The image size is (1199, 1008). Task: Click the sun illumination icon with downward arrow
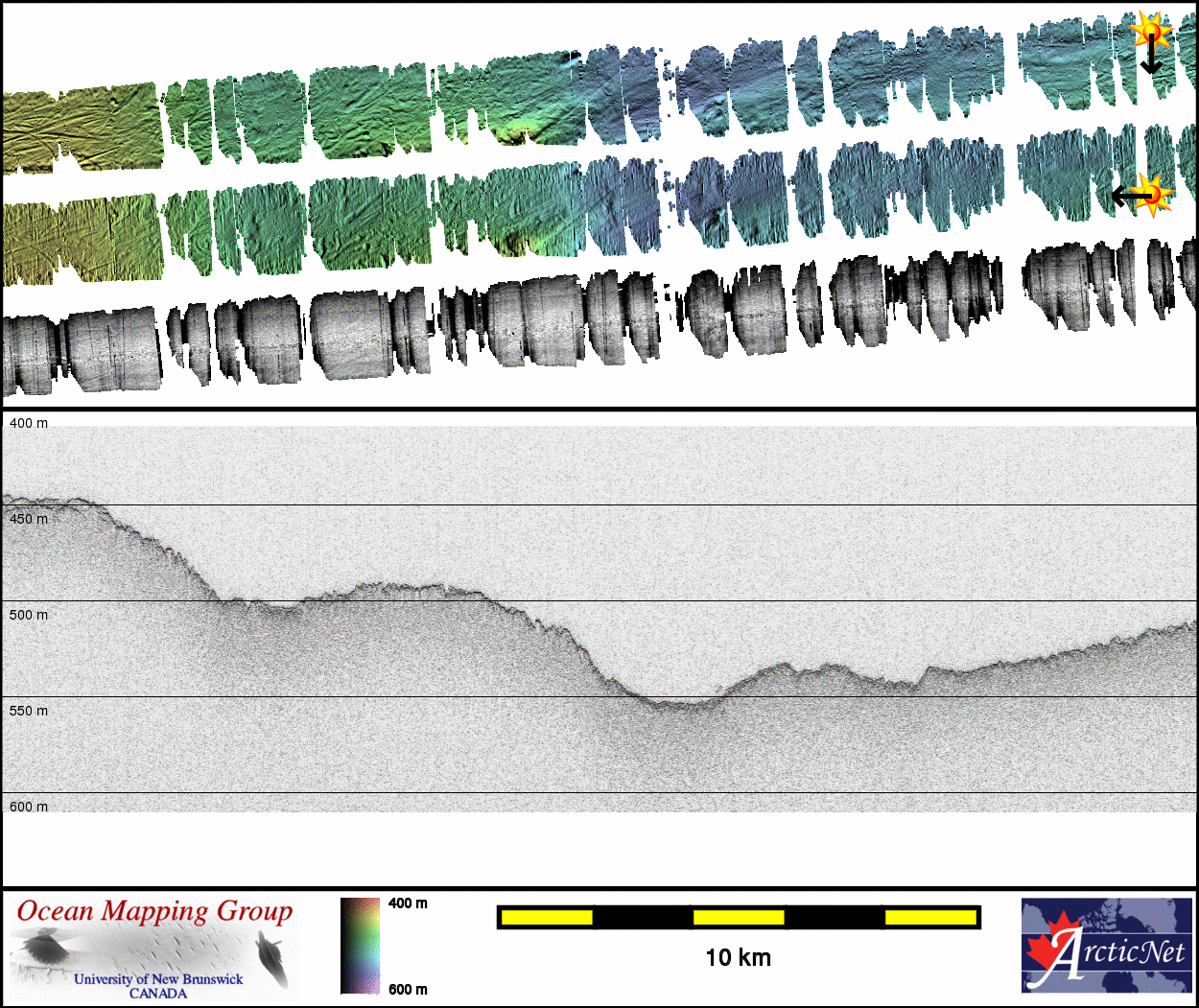1151,31
